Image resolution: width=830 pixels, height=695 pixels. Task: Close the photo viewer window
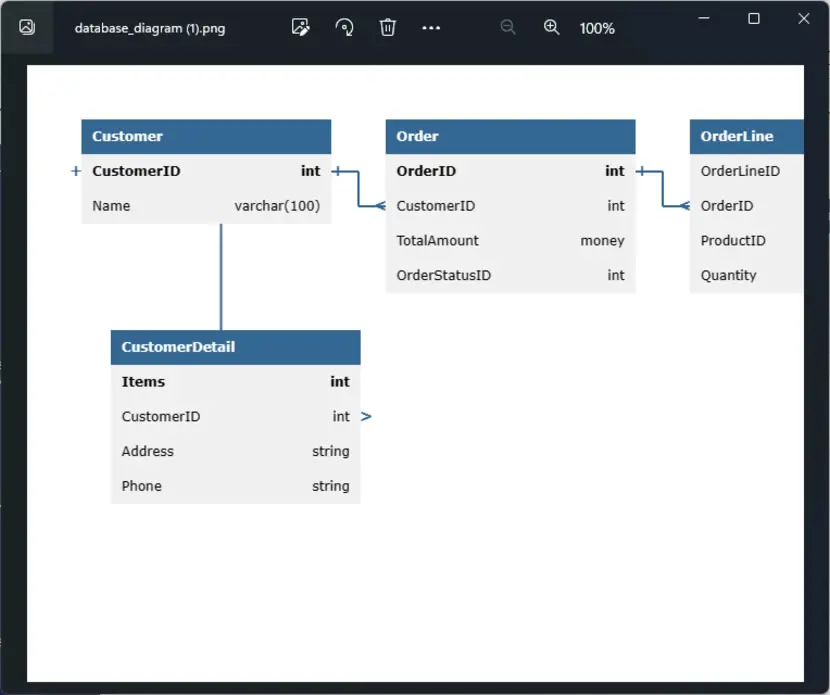(804, 19)
